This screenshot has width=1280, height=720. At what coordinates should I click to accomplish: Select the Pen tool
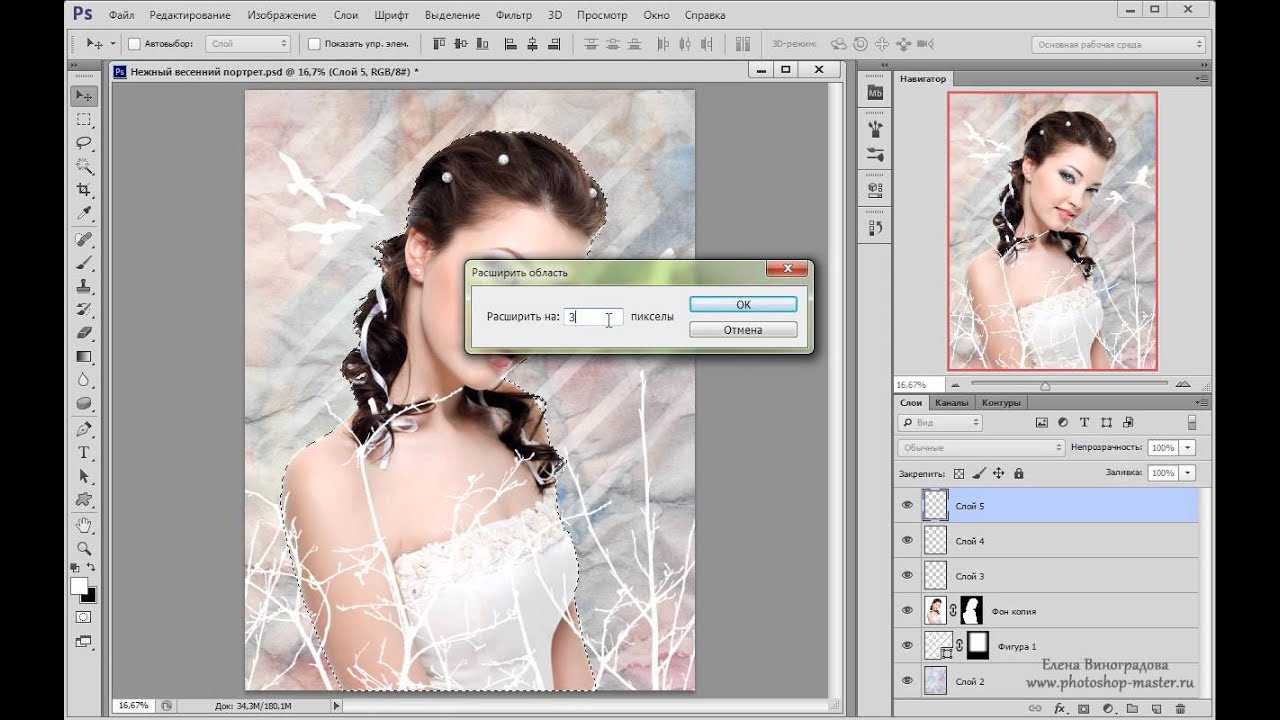pos(84,429)
